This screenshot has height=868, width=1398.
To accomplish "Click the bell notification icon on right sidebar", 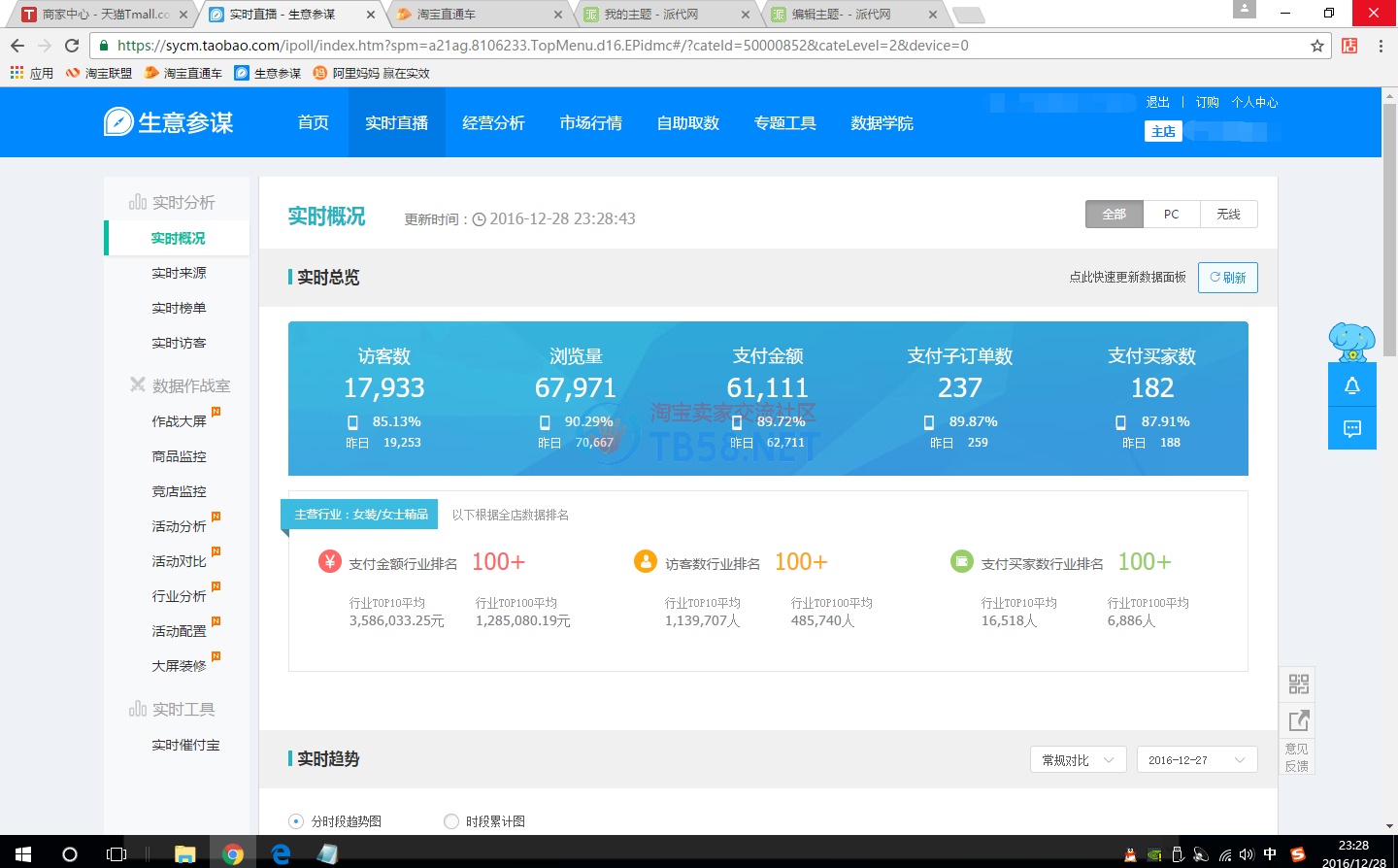I will (x=1351, y=385).
